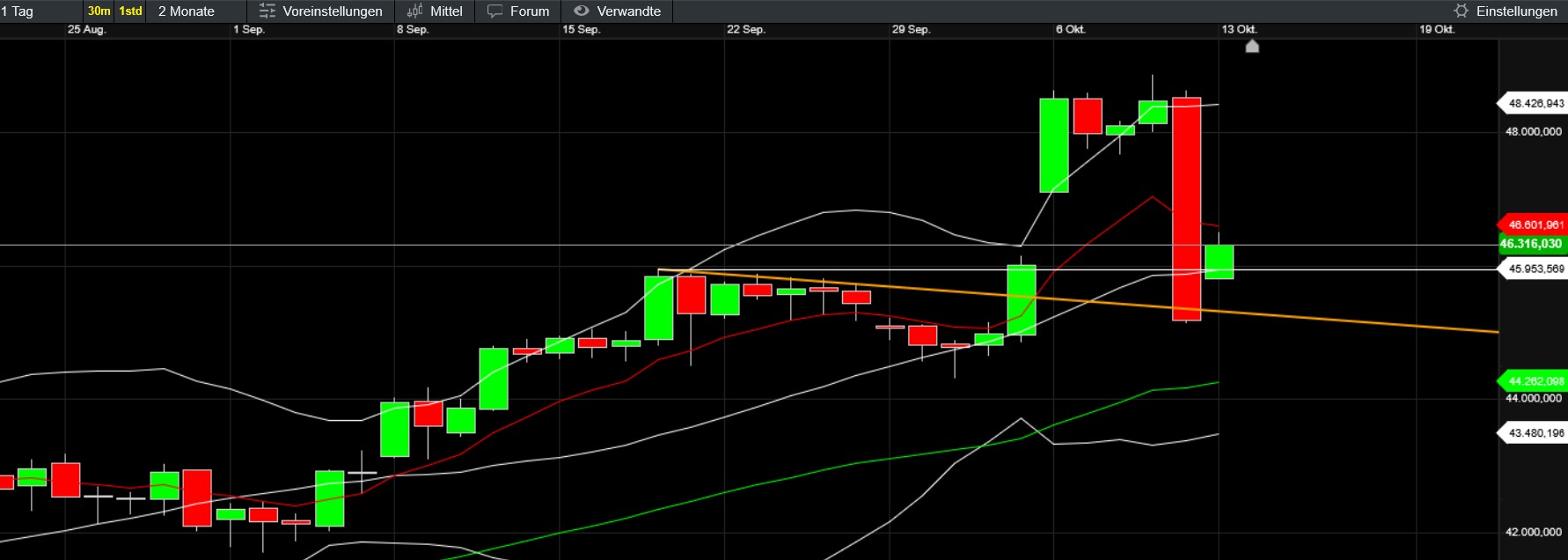
Task: Select the 48.426,943 upper band price label
Action: 1532,103
